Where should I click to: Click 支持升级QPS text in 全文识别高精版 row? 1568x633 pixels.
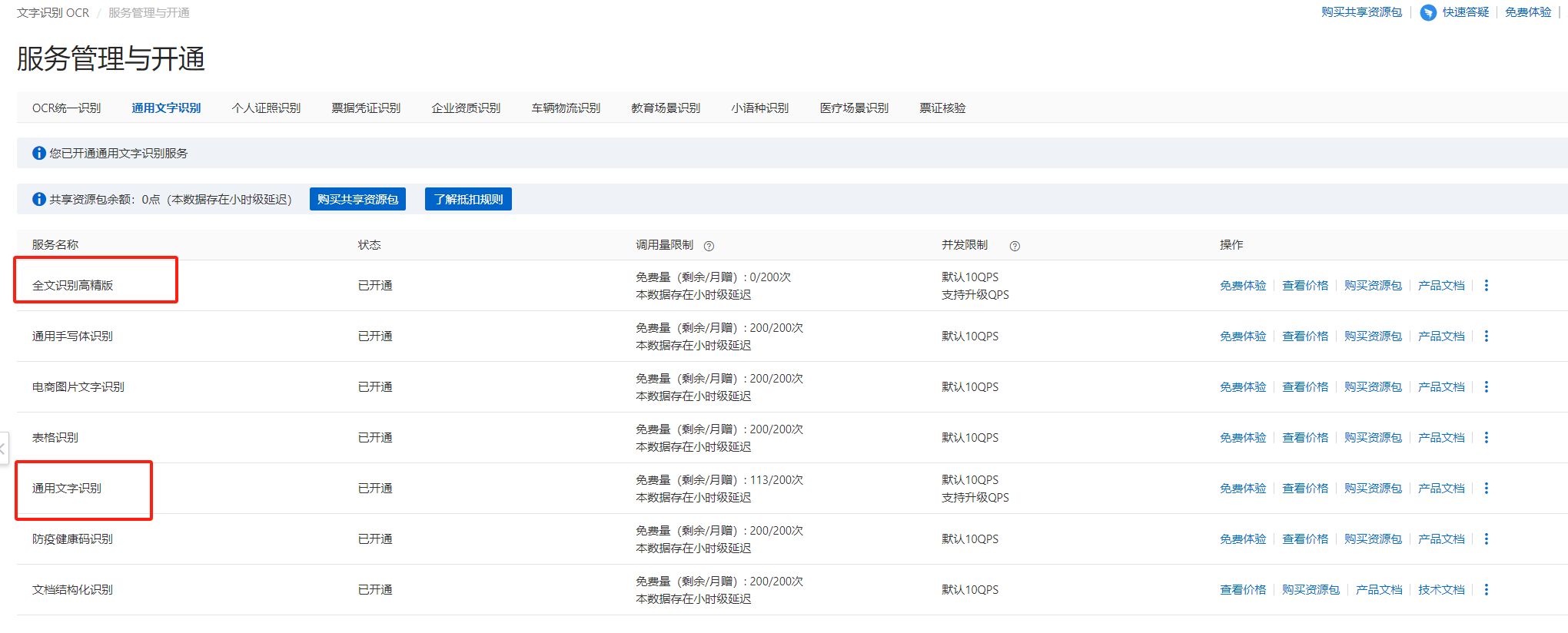[975, 294]
